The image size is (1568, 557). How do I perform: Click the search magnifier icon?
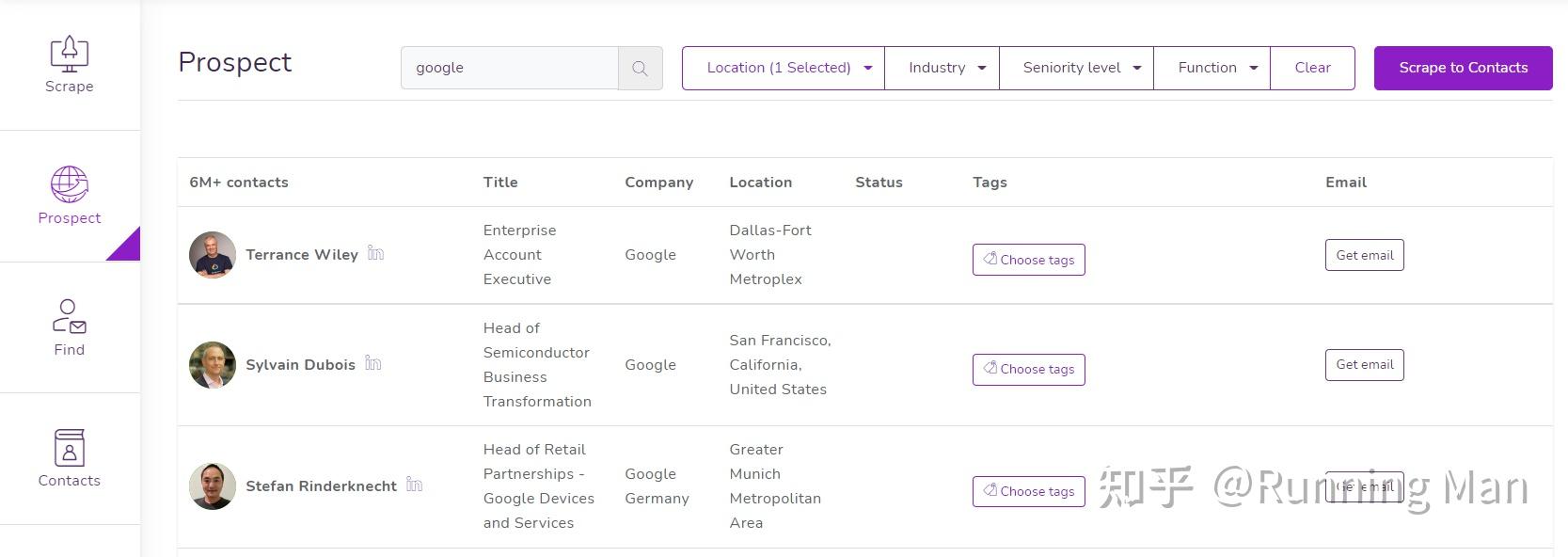tap(640, 69)
